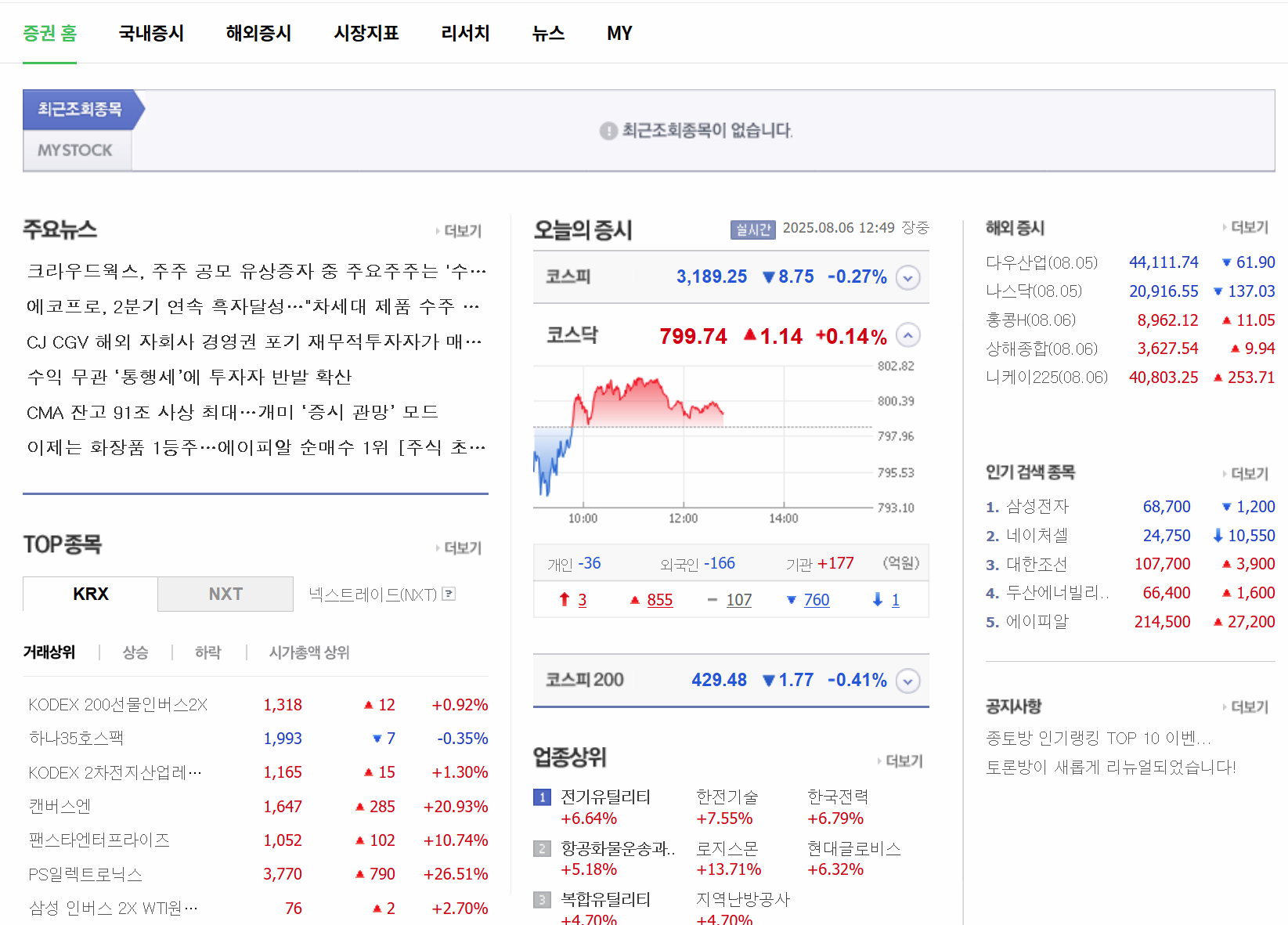
Task: Expand the 코스피 index chart chevron
Action: (x=907, y=277)
